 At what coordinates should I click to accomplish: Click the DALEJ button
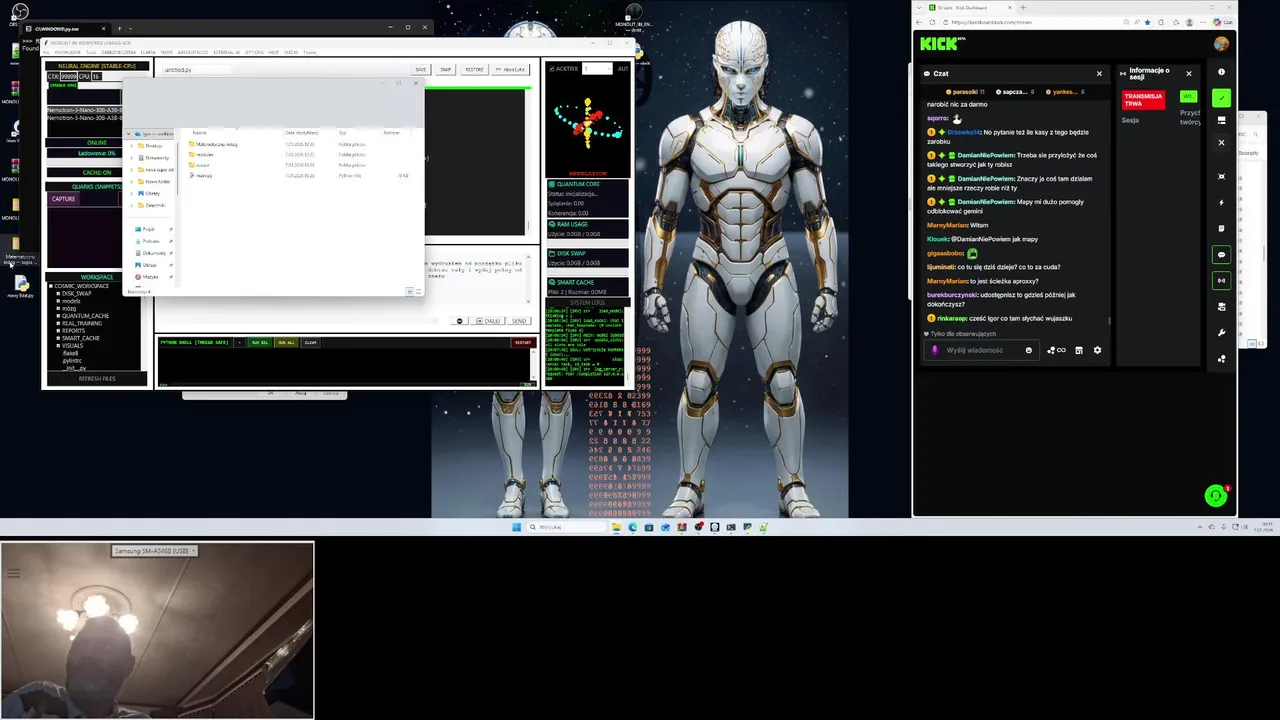tap(488, 321)
